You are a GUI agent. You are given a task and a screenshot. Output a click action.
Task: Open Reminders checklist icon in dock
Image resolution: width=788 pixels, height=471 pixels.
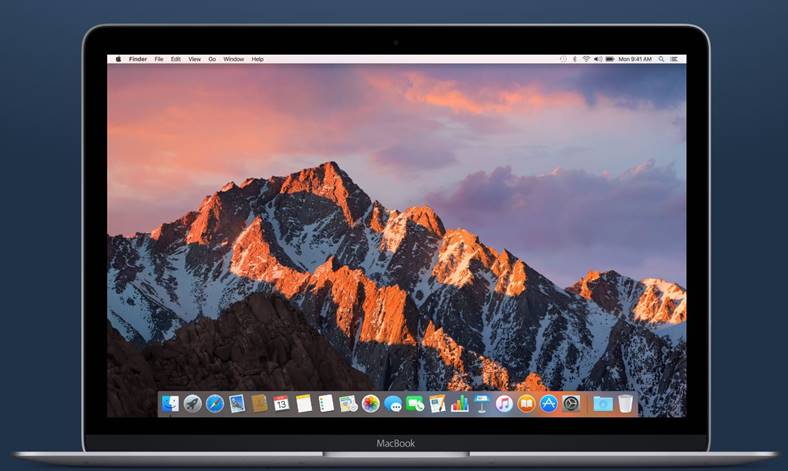[x=326, y=404]
